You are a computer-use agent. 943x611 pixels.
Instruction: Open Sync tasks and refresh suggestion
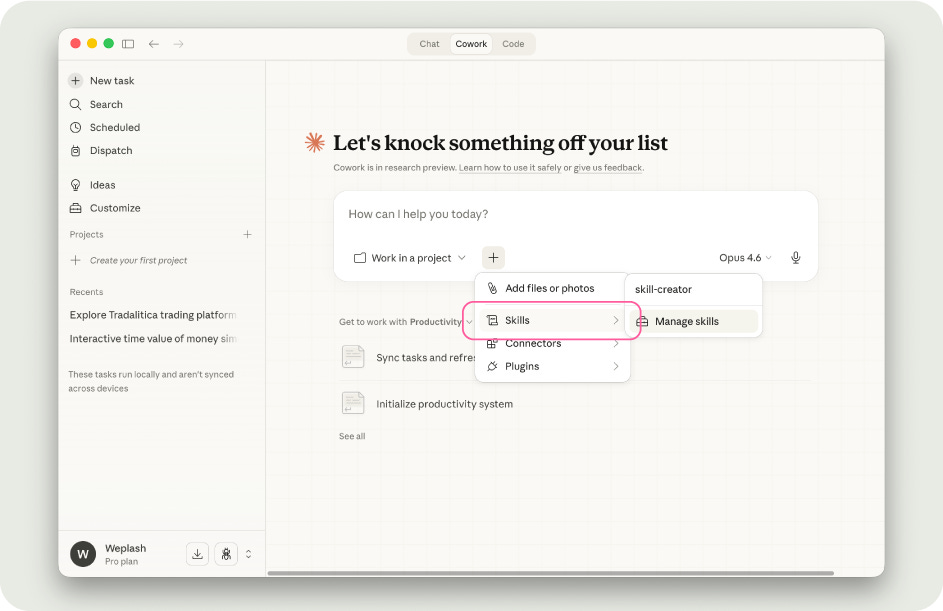(425, 358)
